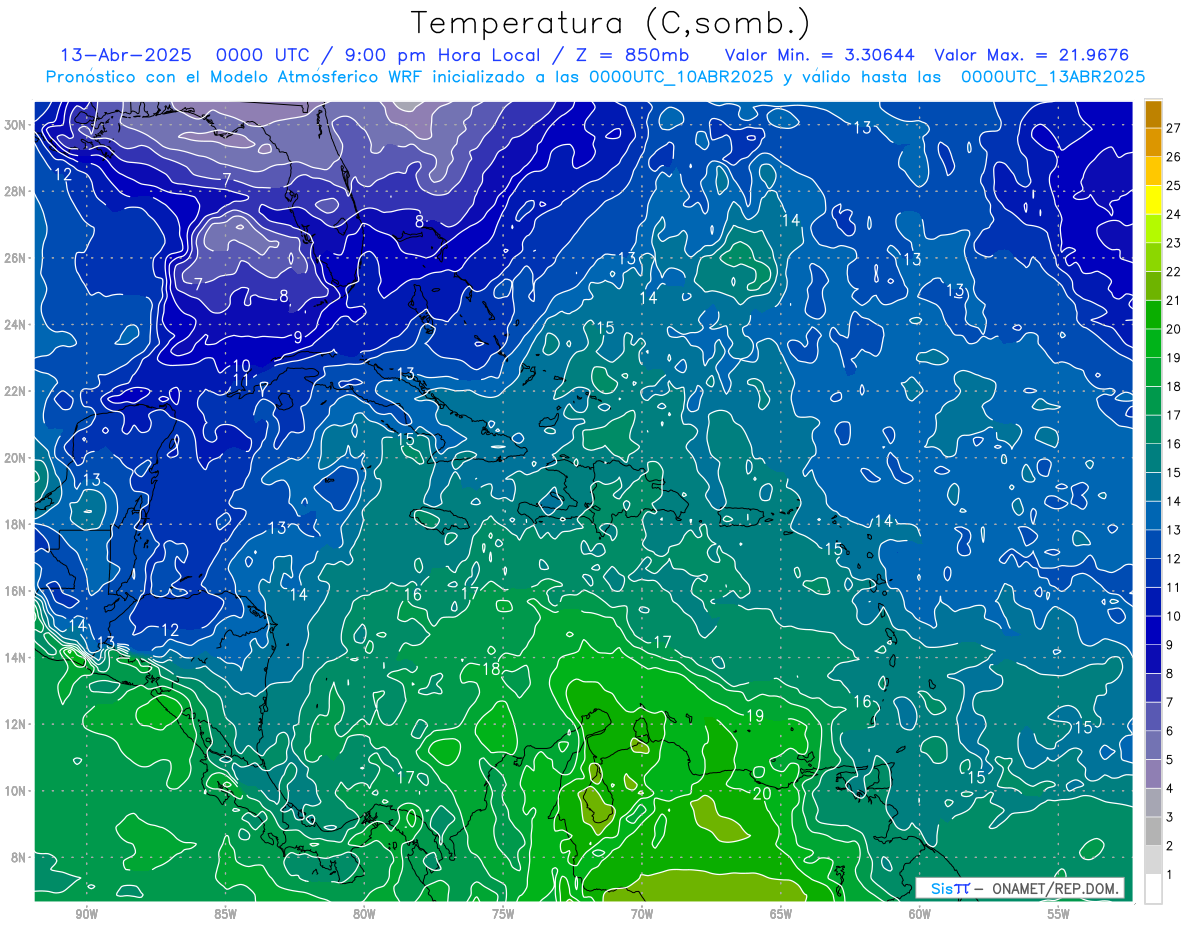Click the 85W longitude axis label
The image size is (1200, 927).
[x=225, y=915]
